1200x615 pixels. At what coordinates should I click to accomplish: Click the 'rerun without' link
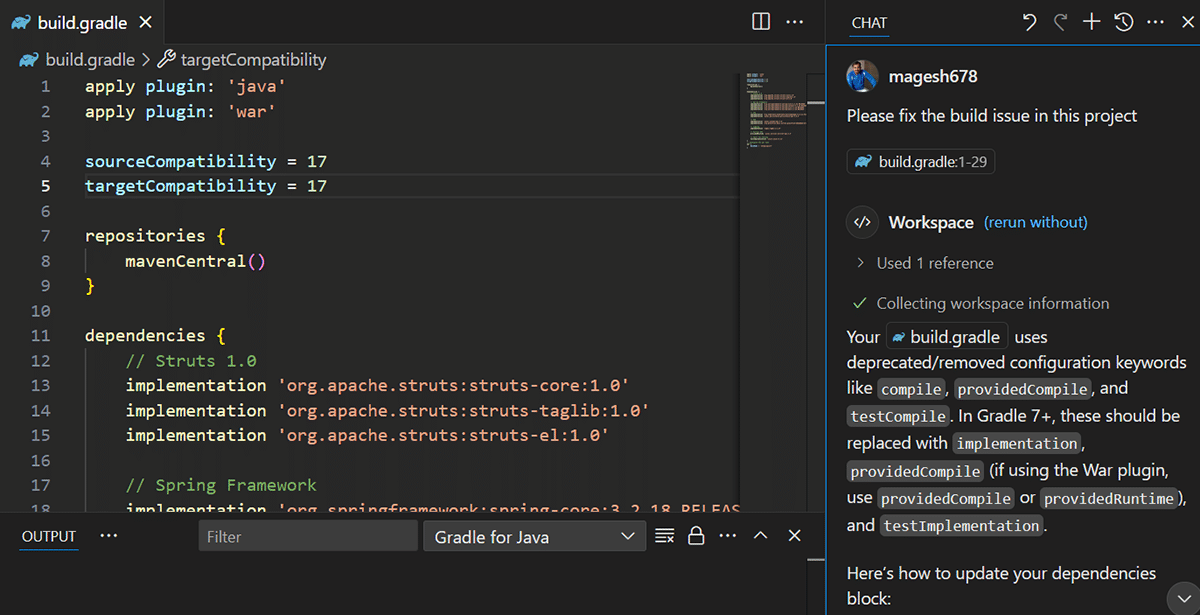pos(1035,222)
